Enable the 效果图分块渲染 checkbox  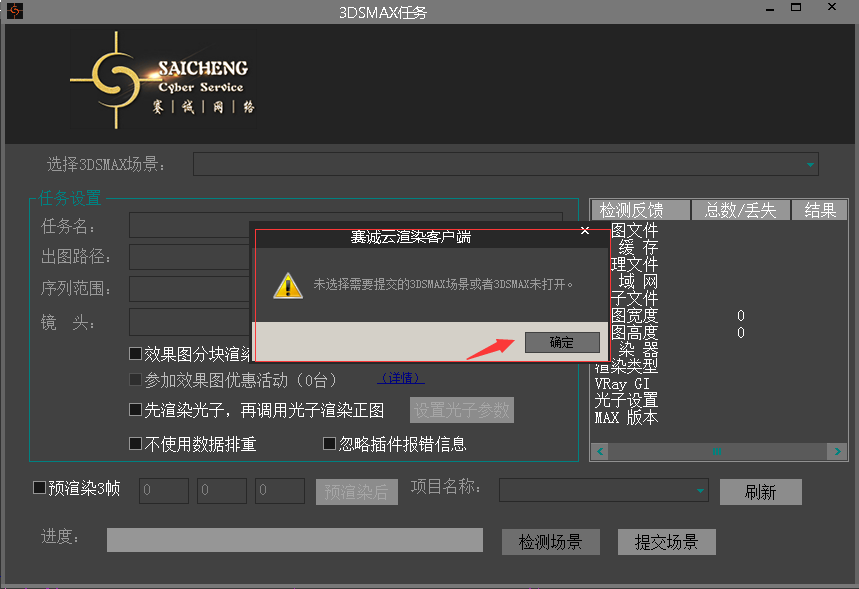pos(136,353)
